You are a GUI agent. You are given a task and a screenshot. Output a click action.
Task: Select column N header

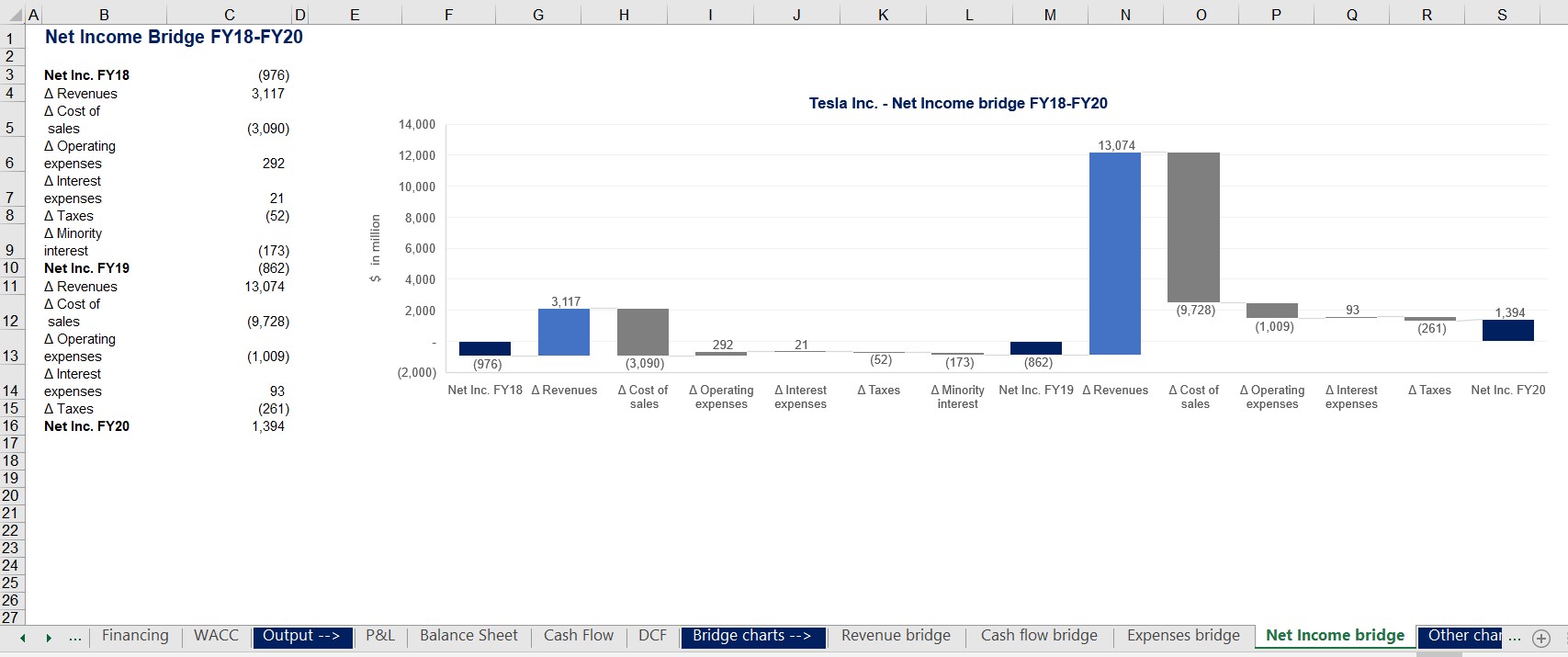pyautogui.click(x=1125, y=15)
